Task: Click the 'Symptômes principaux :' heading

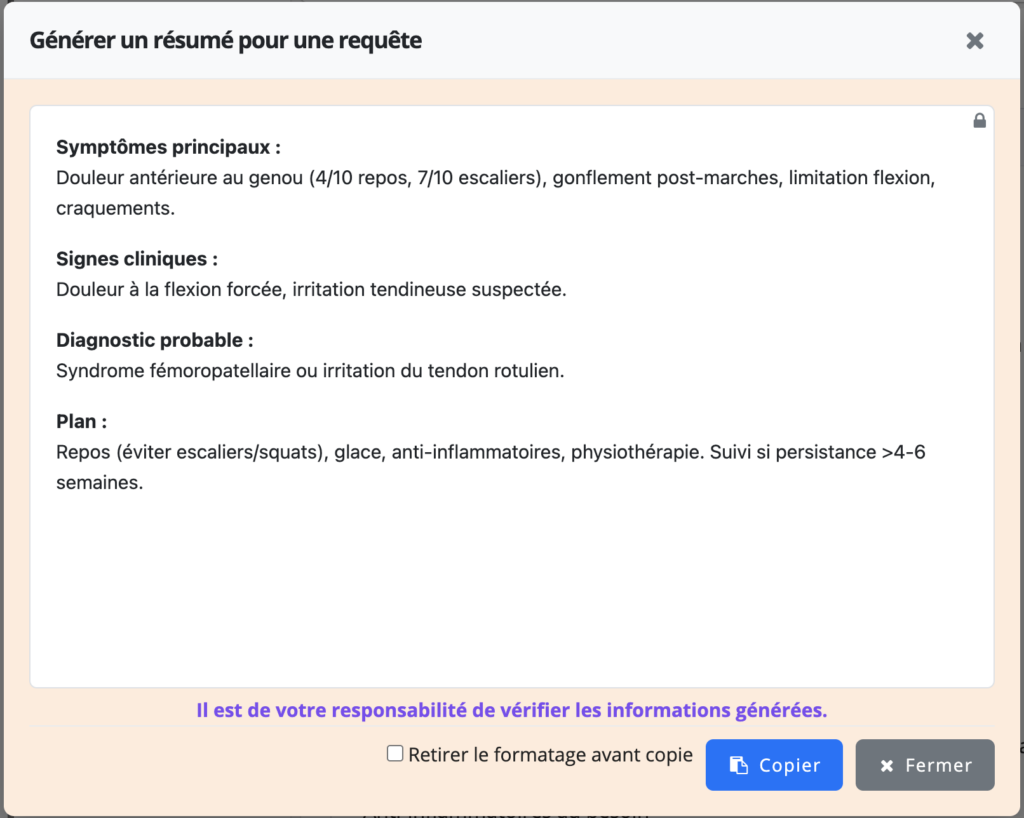Action: pos(168,147)
